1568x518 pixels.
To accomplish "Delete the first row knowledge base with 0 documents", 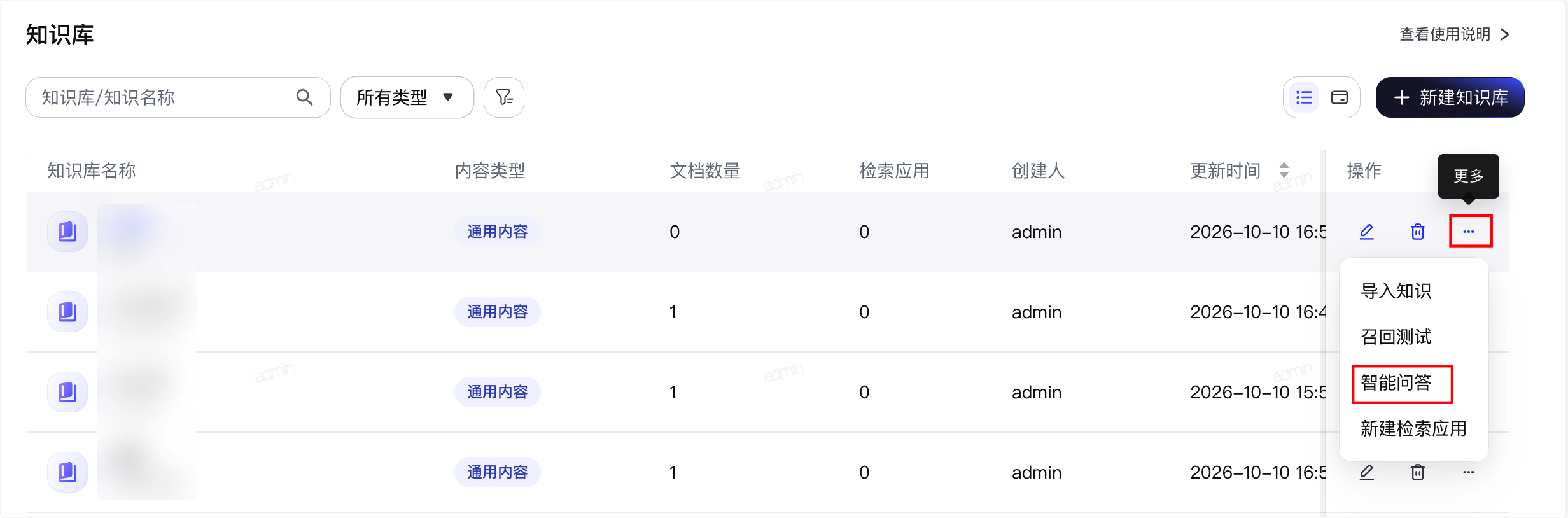I will [1418, 232].
